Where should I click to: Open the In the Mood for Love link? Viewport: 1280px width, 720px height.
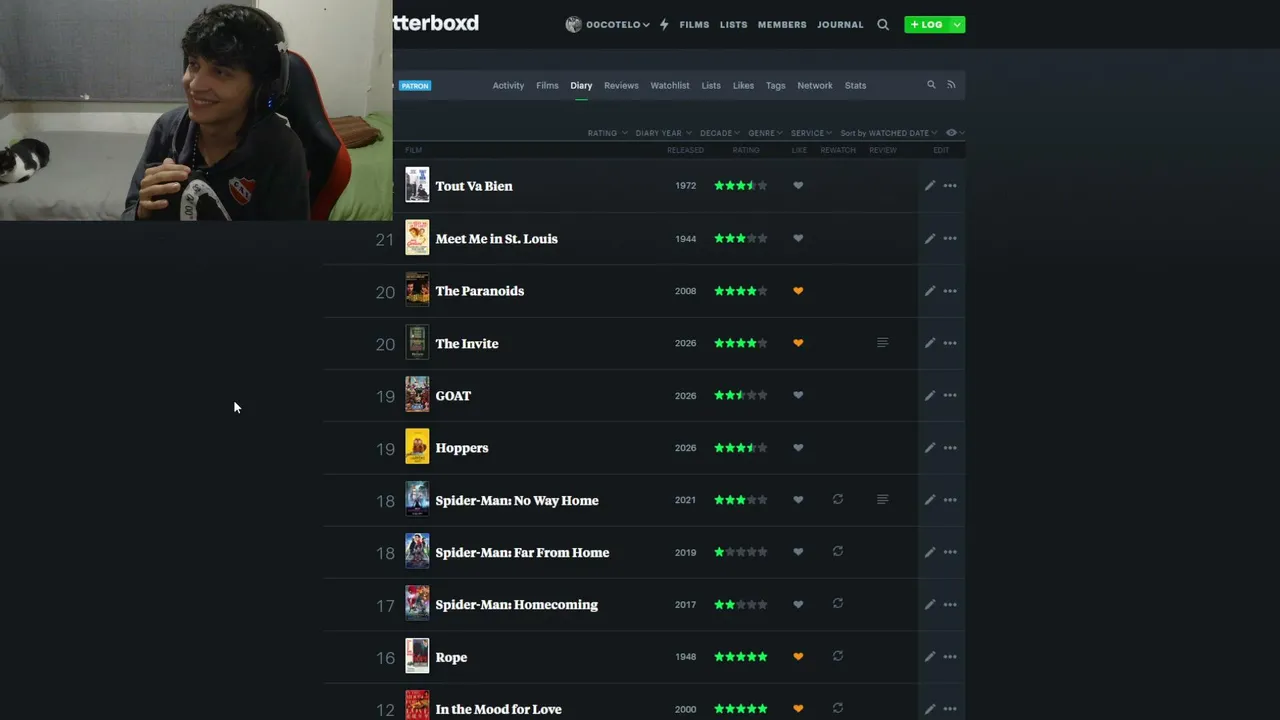(x=499, y=709)
